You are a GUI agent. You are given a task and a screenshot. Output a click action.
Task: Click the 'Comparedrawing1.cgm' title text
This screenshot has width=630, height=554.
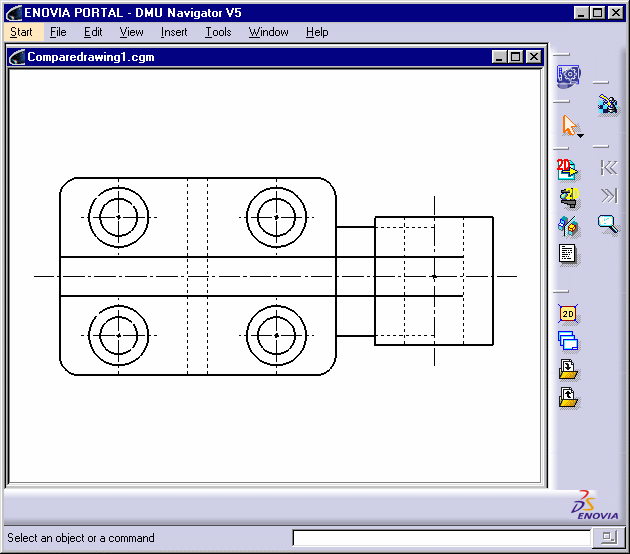91,57
